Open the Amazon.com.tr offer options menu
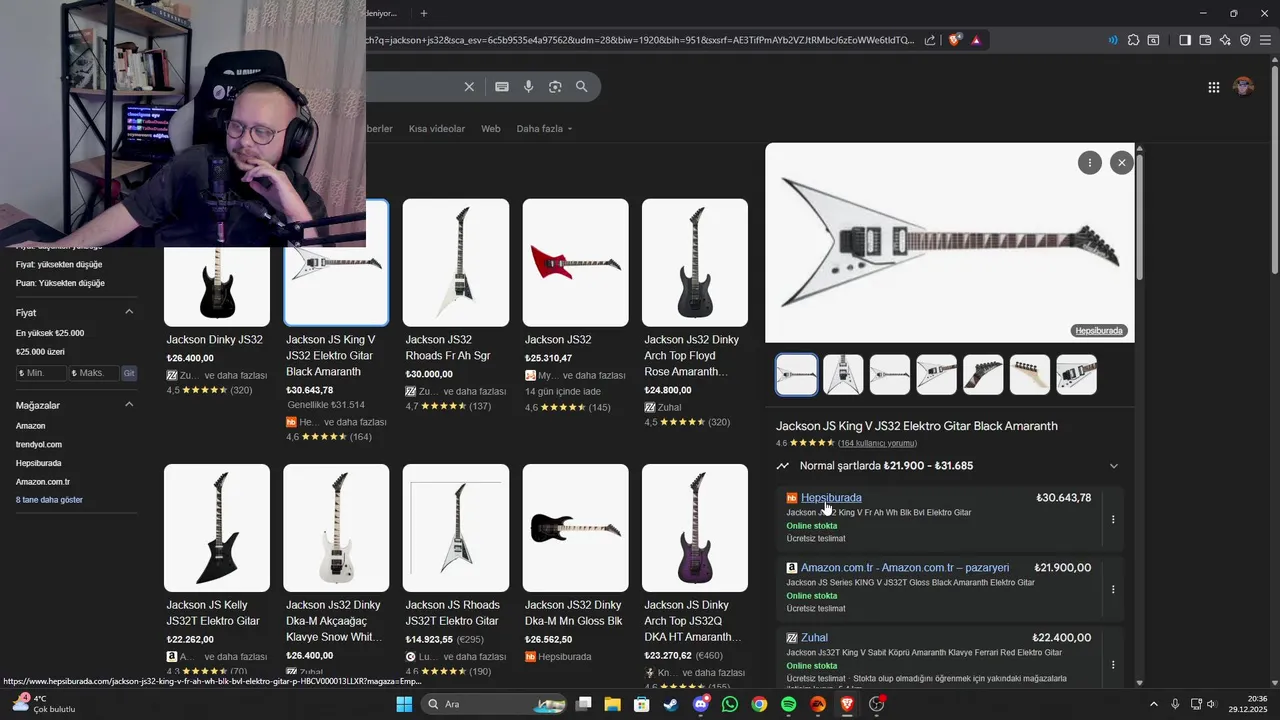 [x=1113, y=589]
